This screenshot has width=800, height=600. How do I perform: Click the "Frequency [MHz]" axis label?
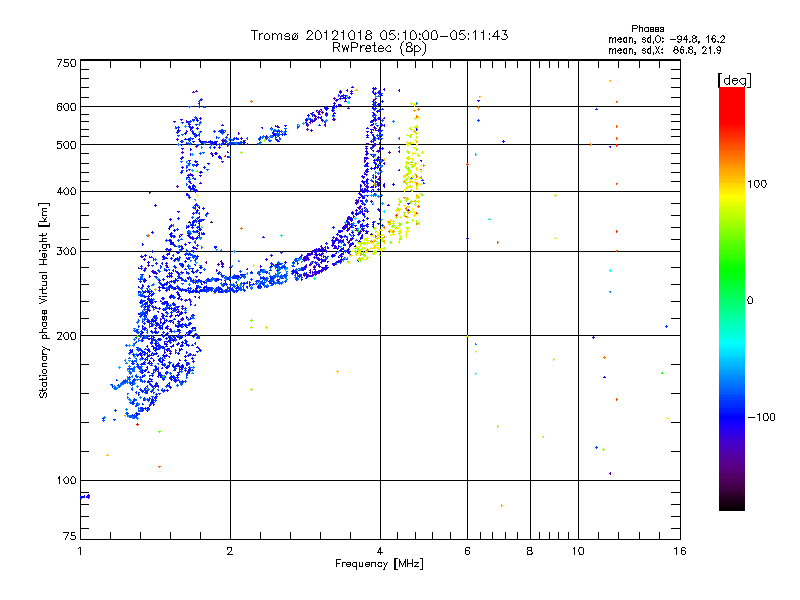pyautogui.click(x=379, y=564)
